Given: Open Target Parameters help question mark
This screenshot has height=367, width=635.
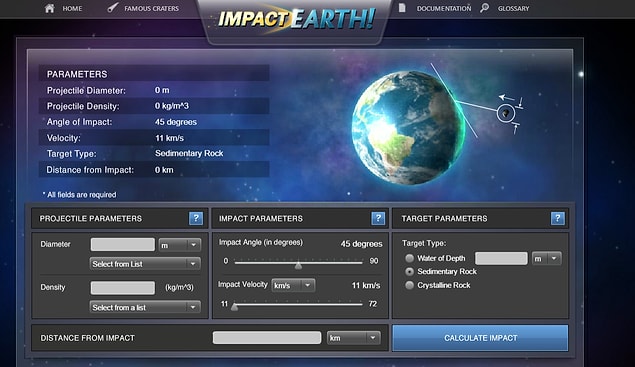Looking at the screenshot, I should click(558, 218).
